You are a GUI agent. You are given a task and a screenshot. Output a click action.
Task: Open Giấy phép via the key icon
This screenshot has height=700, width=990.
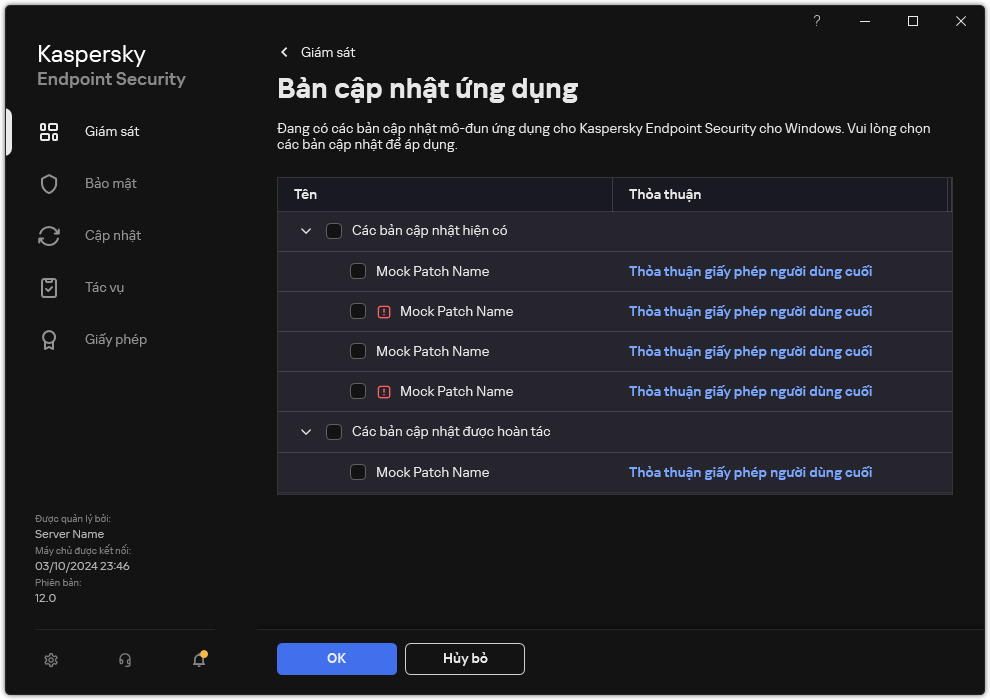pyautogui.click(x=49, y=339)
